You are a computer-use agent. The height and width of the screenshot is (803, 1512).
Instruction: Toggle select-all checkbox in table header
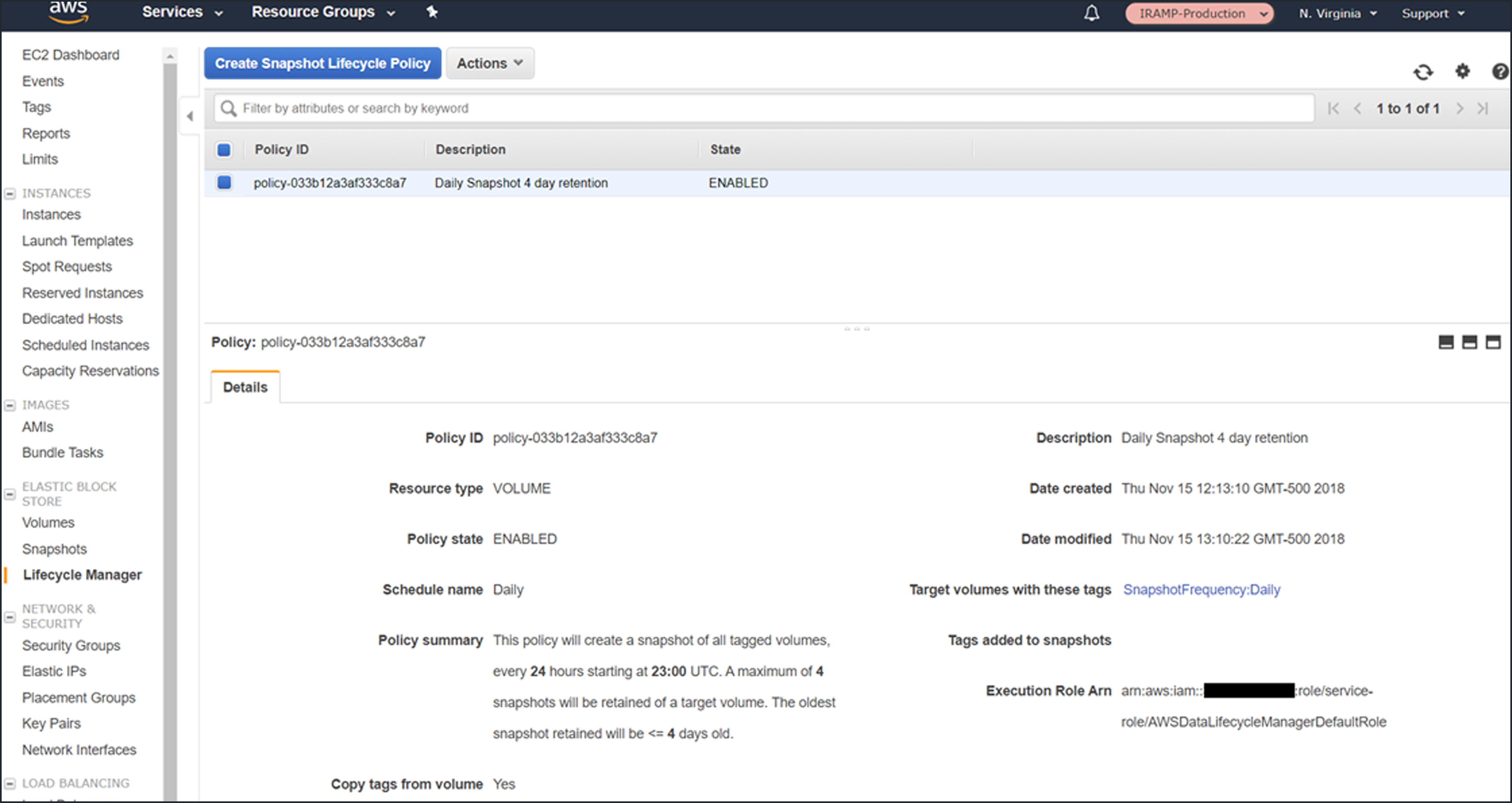click(x=224, y=150)
